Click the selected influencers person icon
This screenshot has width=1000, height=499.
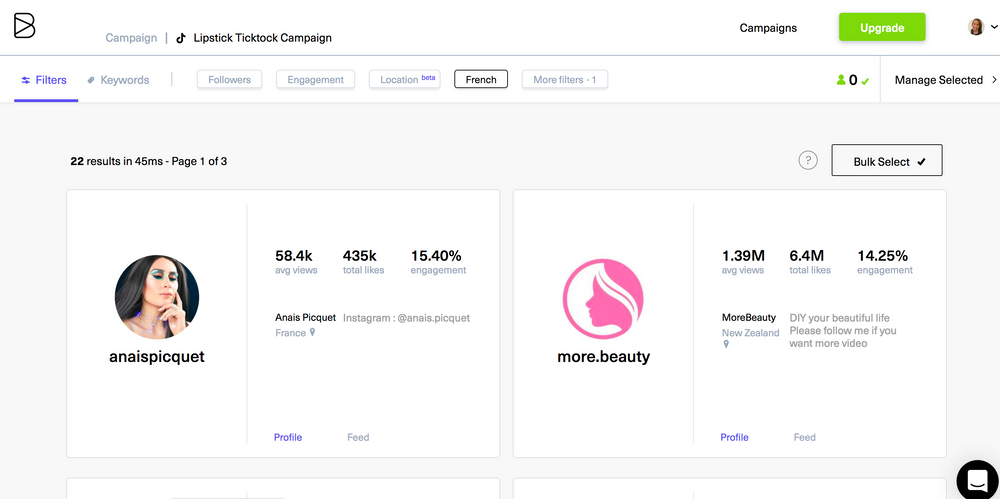click(841, 80)
